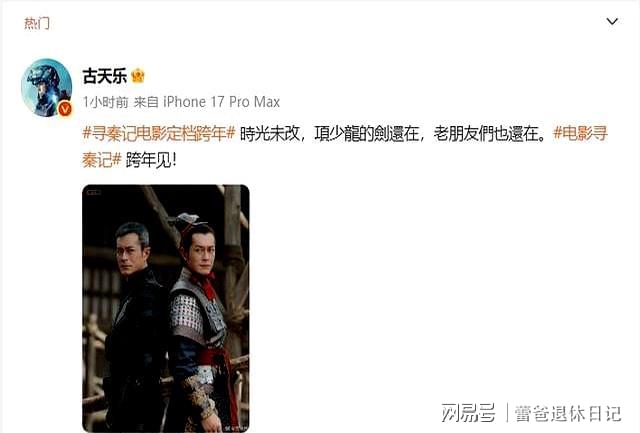The image size is (640, 433).
Task: Click the 時光未改 post text
Action: coord(270,133)
